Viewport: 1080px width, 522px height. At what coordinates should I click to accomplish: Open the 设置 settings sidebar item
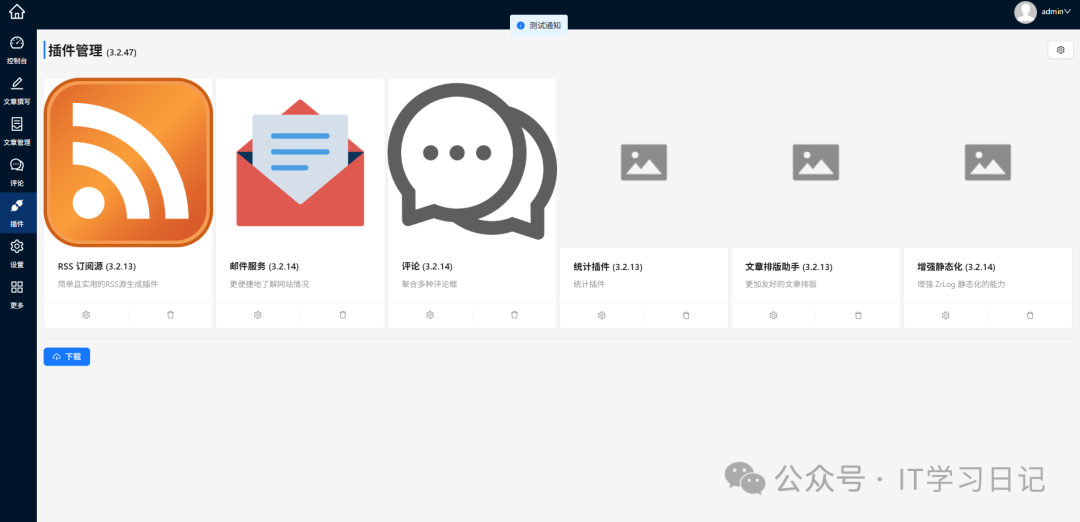point(17,253)
